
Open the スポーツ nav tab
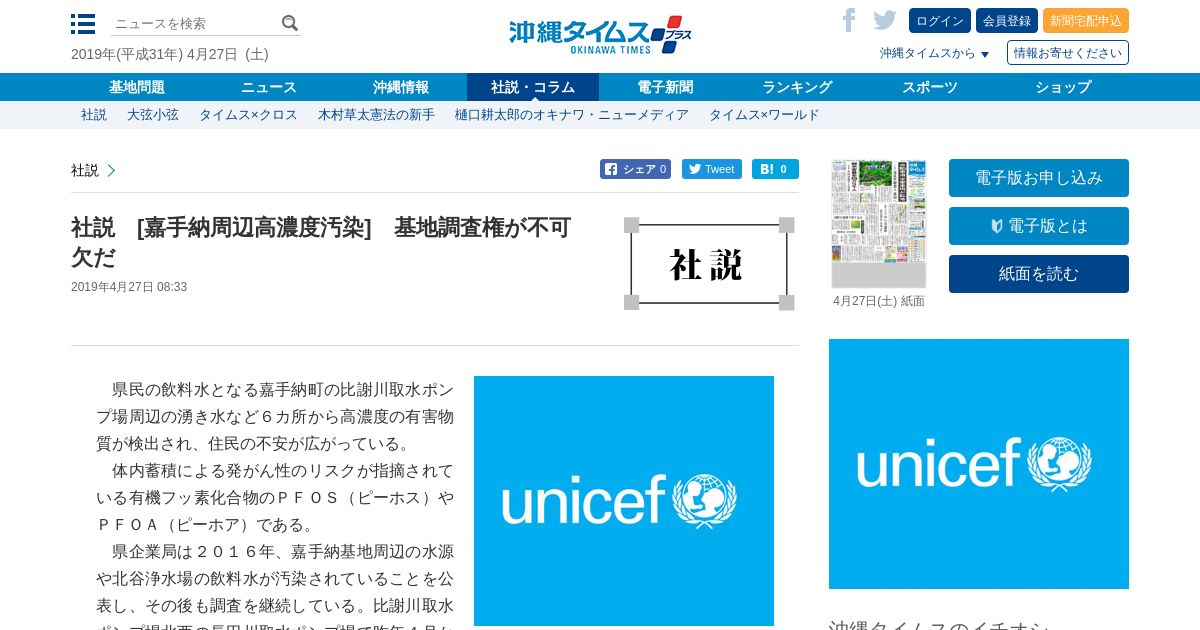click(930, 87)
